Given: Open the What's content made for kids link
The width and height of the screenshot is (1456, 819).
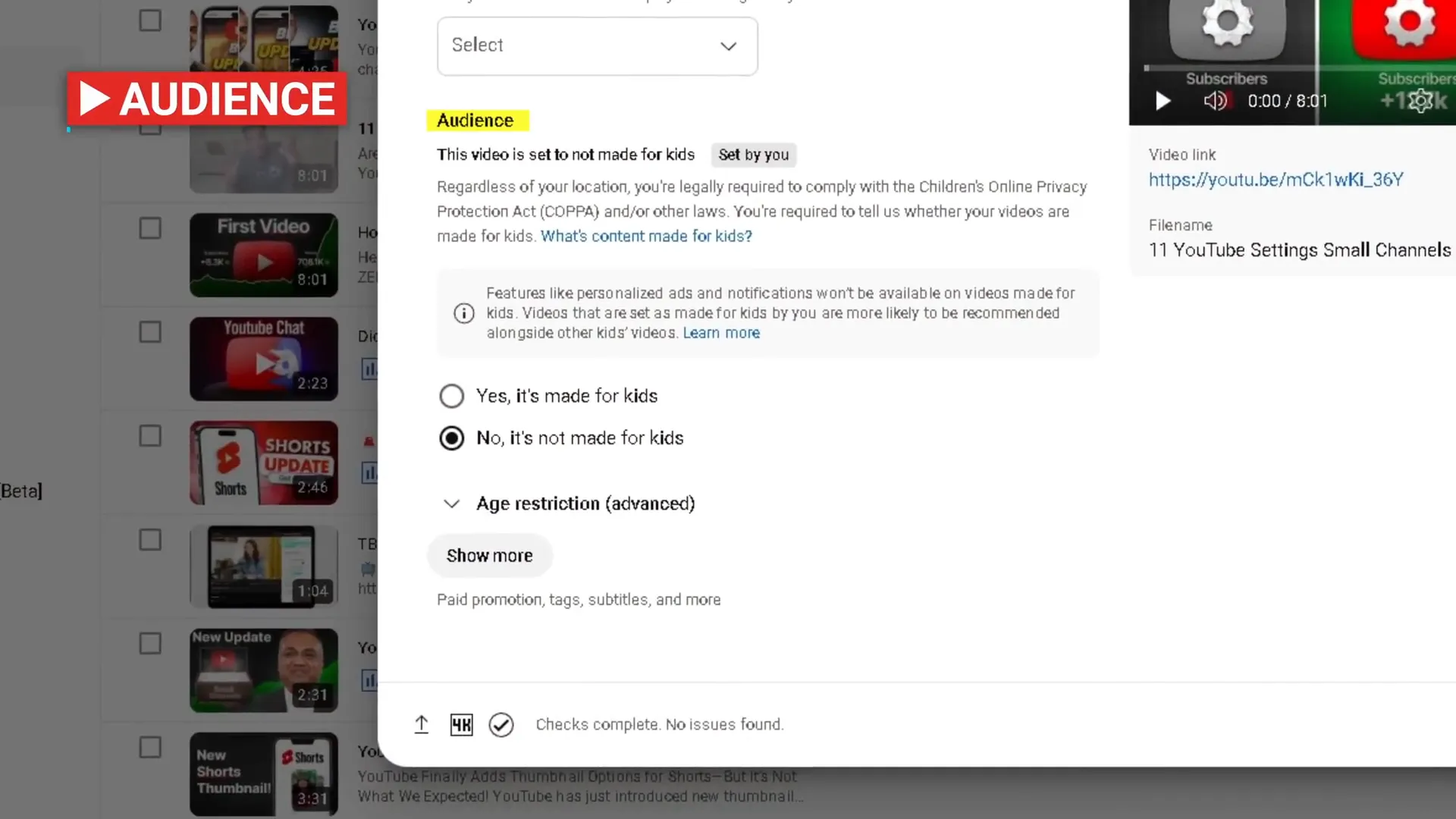Looking at the screenshot, I should pyautogui.click(x=645, y=236).
